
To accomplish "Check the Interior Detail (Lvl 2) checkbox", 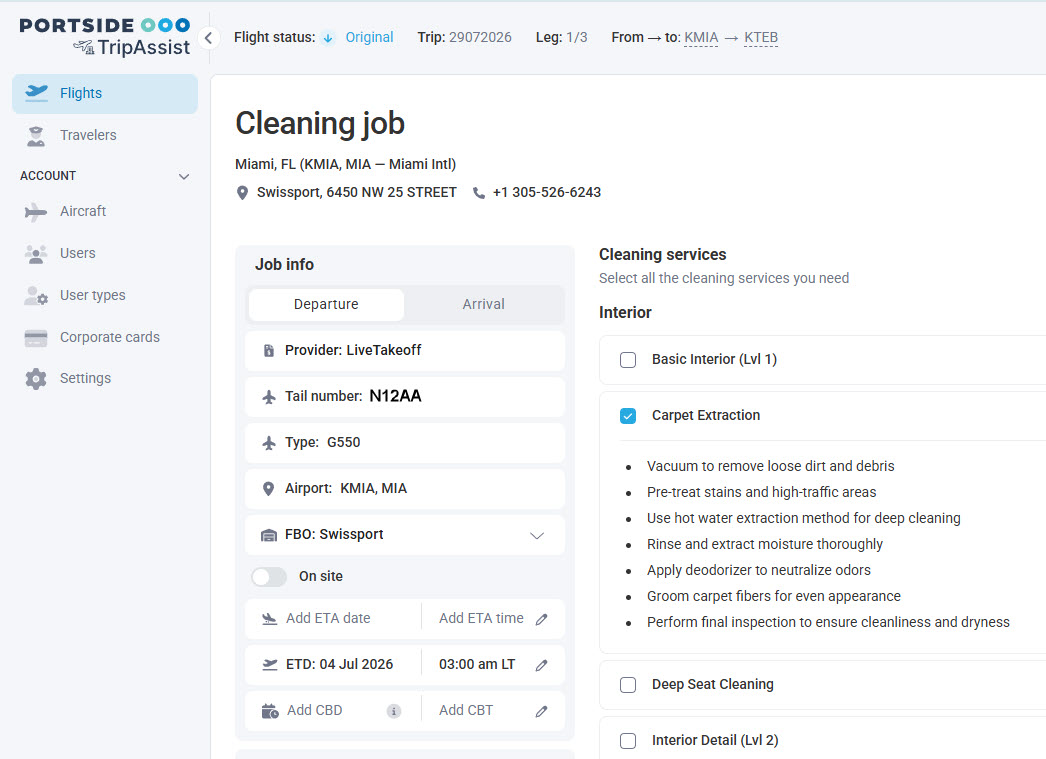I will pos(628,741).
